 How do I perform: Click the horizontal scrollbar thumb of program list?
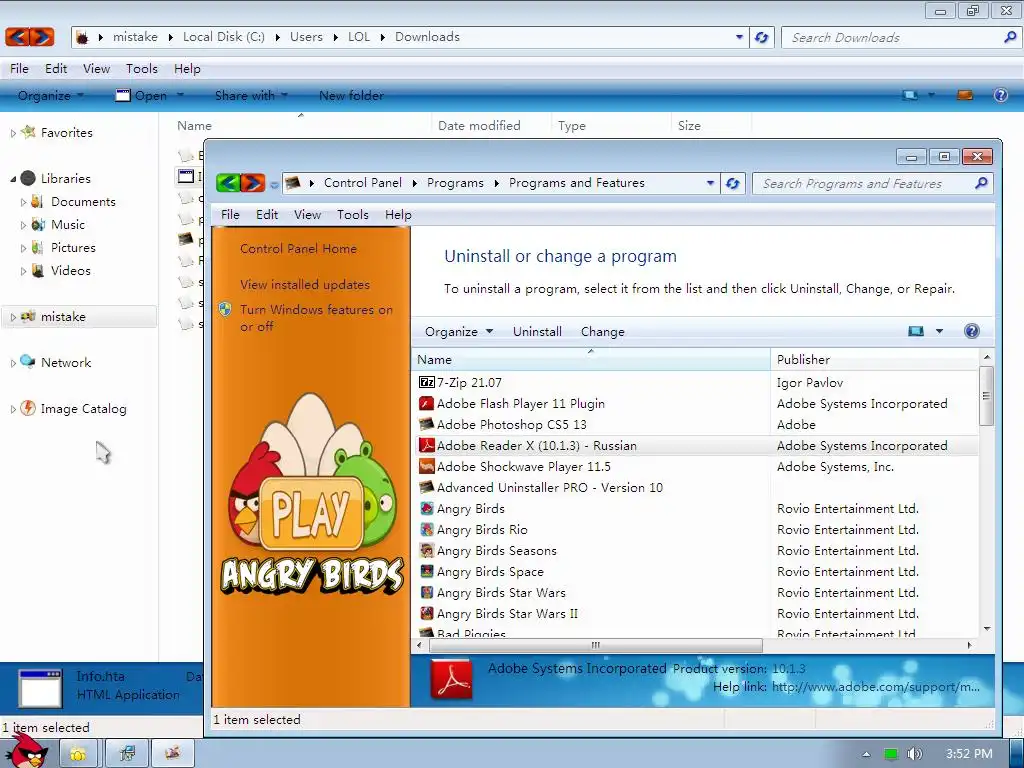[x=596, y=645]
